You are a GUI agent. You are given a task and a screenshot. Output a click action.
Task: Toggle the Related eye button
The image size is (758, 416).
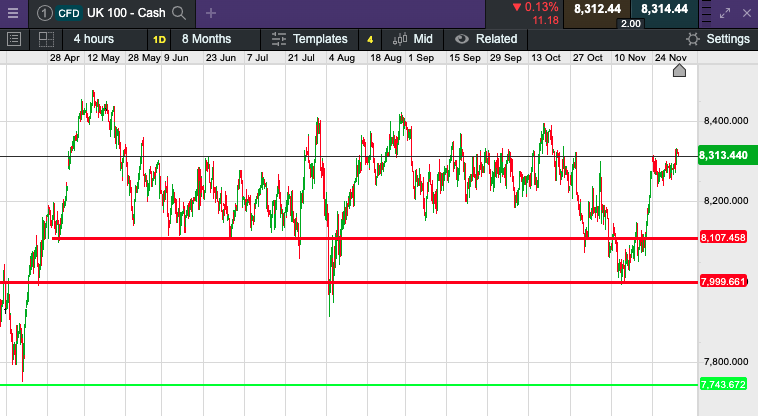click(486, 39)
